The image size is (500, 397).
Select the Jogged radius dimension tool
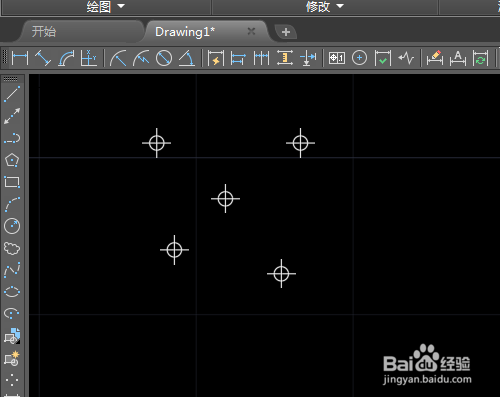coord(141,58)
